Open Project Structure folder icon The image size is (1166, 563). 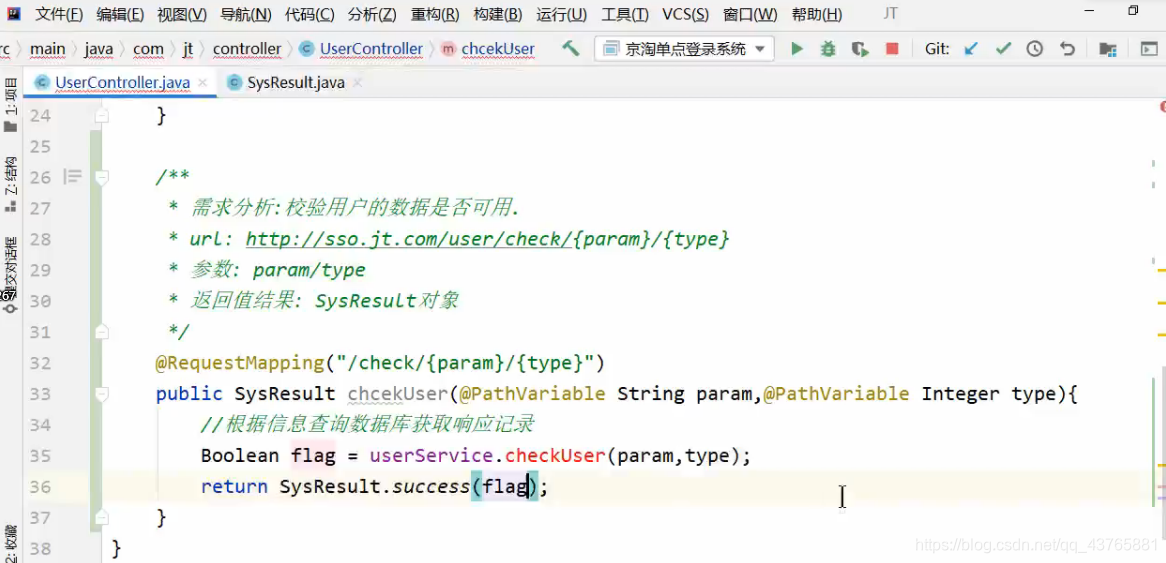click(1108, 49)
